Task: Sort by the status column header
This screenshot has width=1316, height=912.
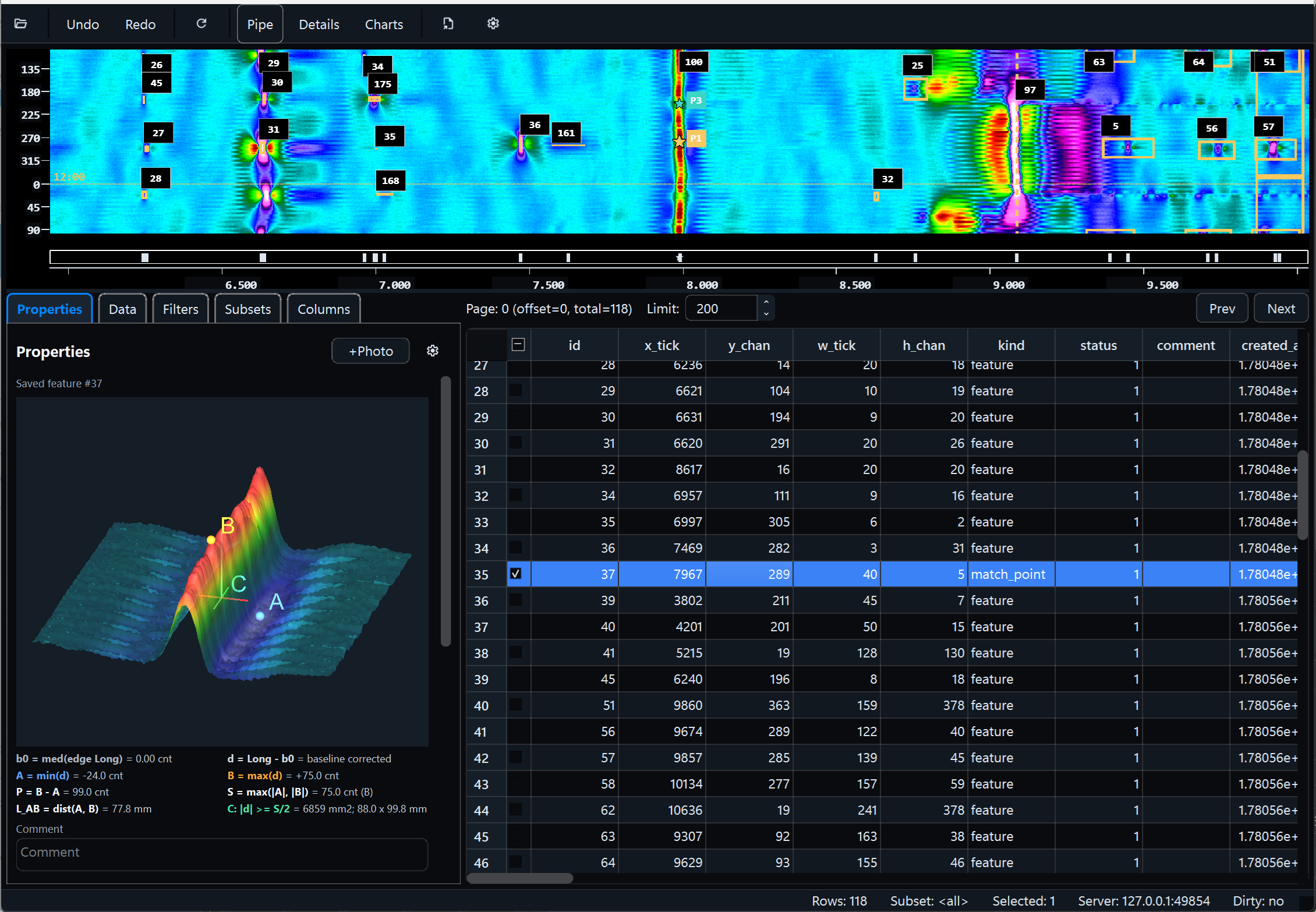Action: [1098, 345]
